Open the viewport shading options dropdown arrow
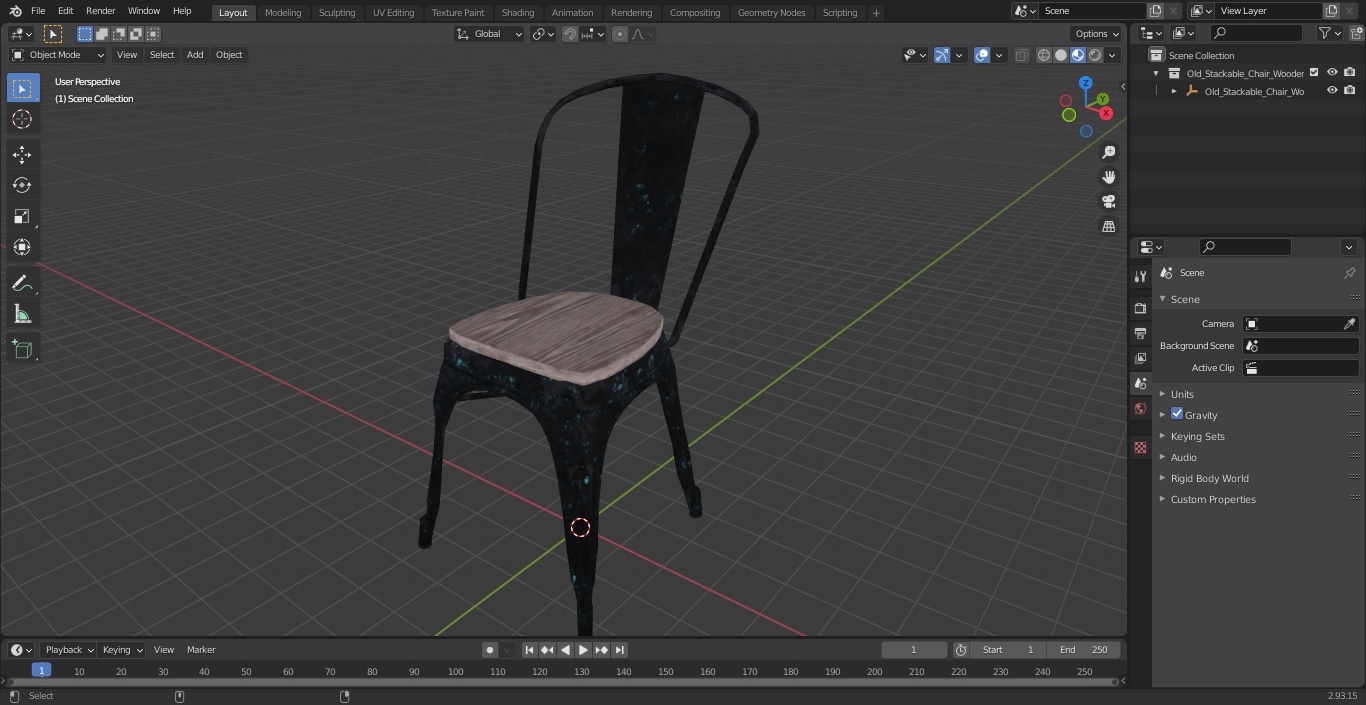Screen dimensions: 1366x705 point(1112,55)
